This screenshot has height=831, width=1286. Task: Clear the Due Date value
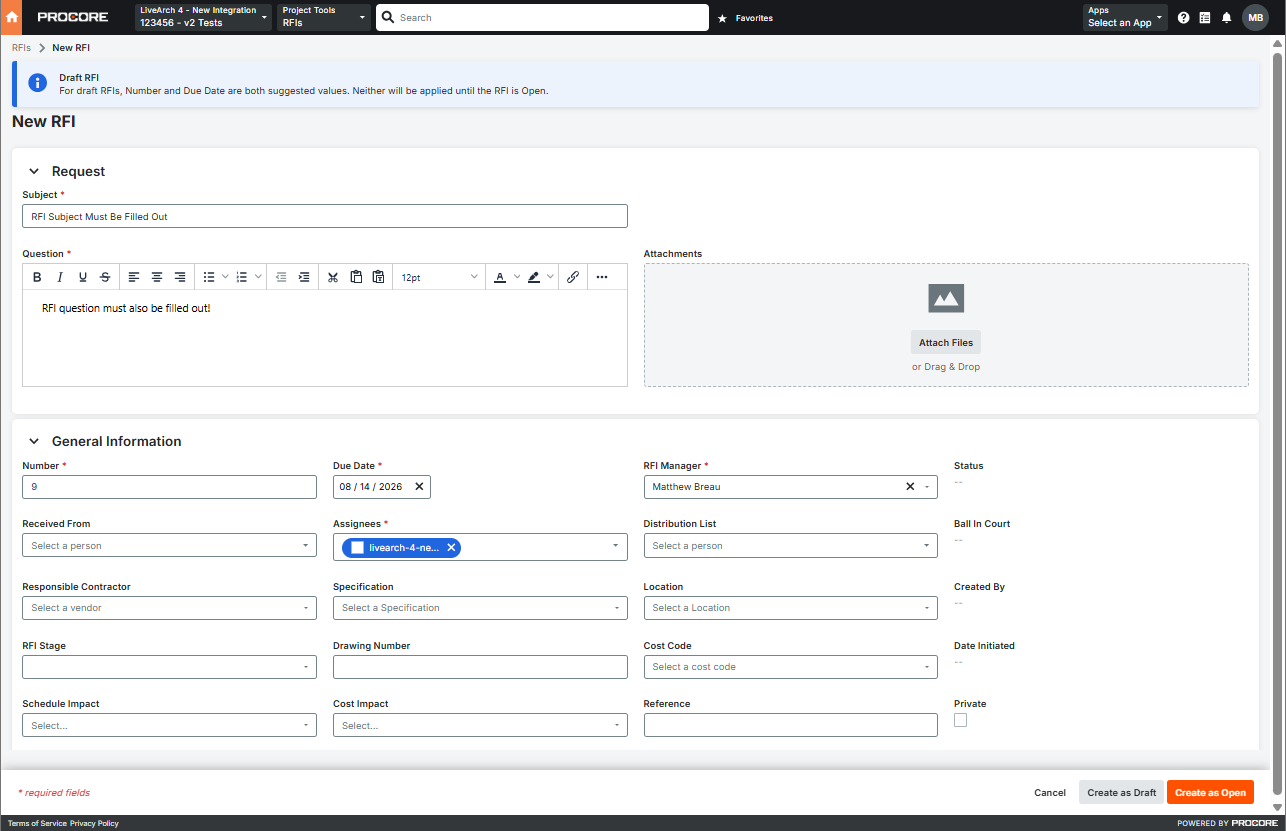click(419, 487)
